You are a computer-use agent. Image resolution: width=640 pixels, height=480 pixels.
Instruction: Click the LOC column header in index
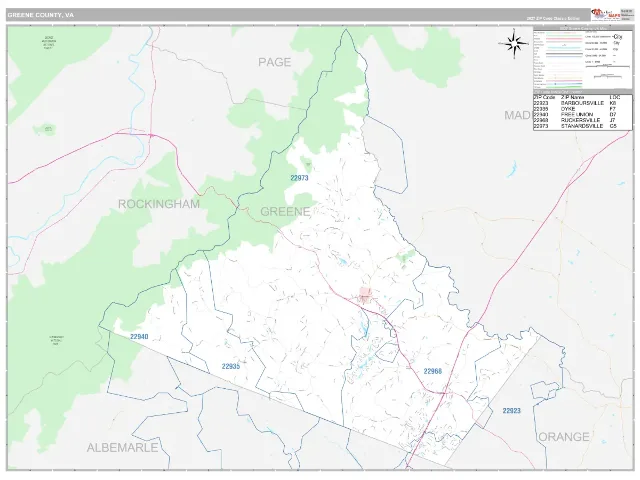(615, 98)
